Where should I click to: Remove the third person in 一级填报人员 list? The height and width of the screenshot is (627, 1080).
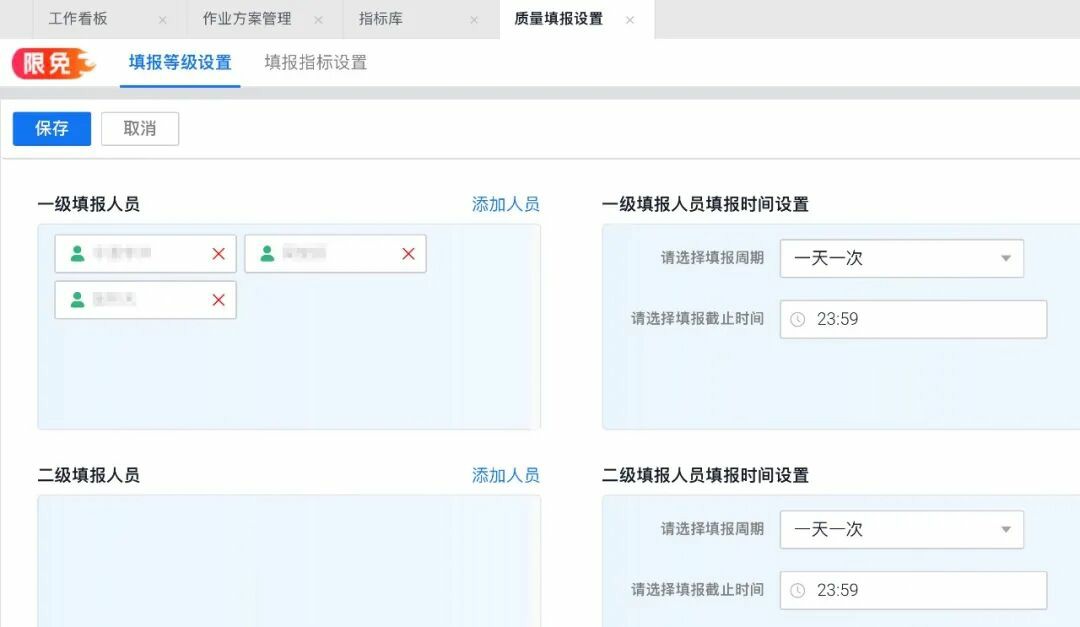(218, 299)
